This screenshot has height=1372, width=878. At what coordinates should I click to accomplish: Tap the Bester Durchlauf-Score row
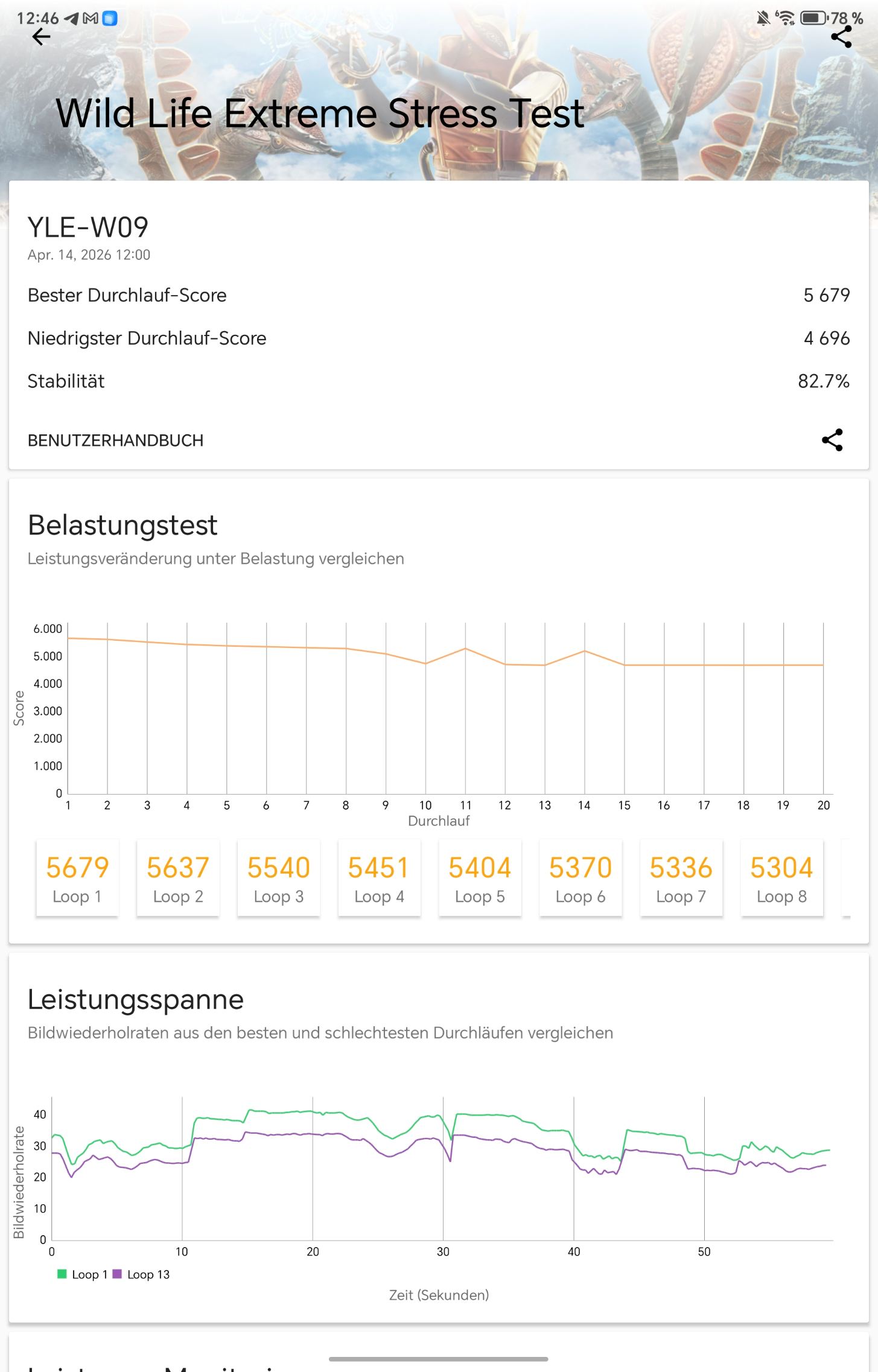coord(439,295)
